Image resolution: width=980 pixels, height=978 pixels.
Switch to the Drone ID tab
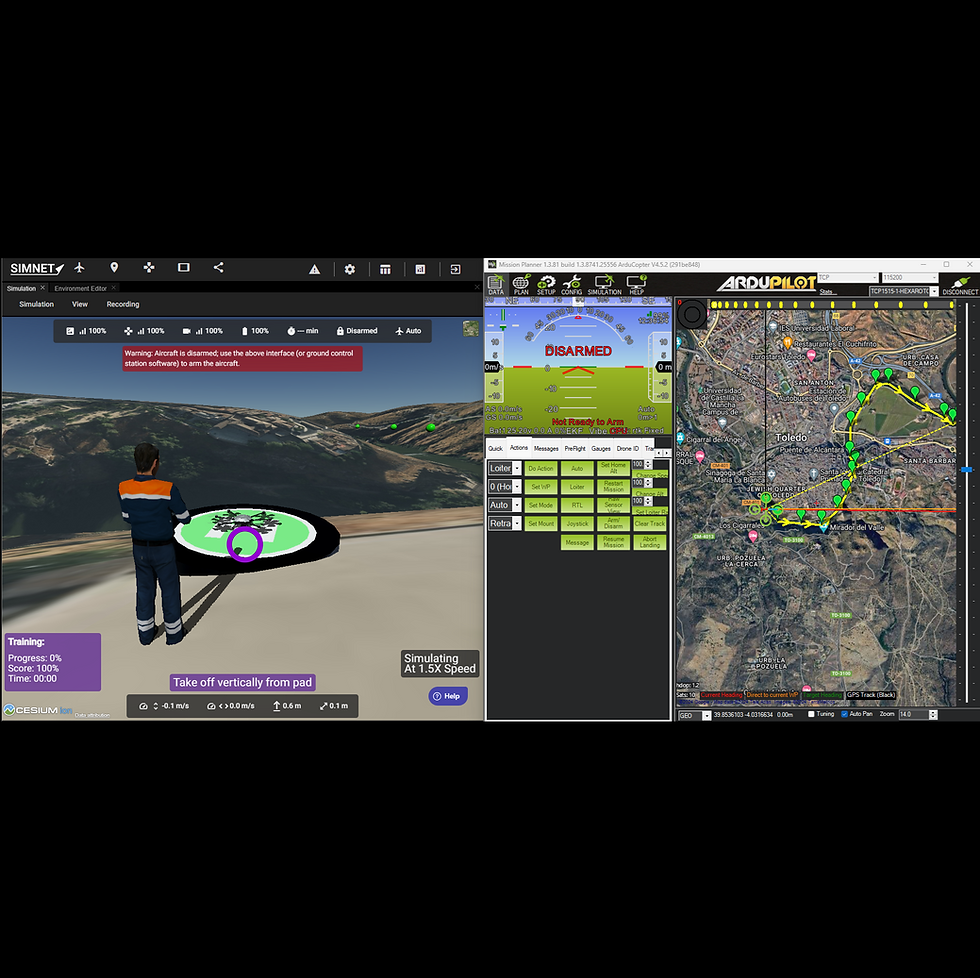(628, 449)
